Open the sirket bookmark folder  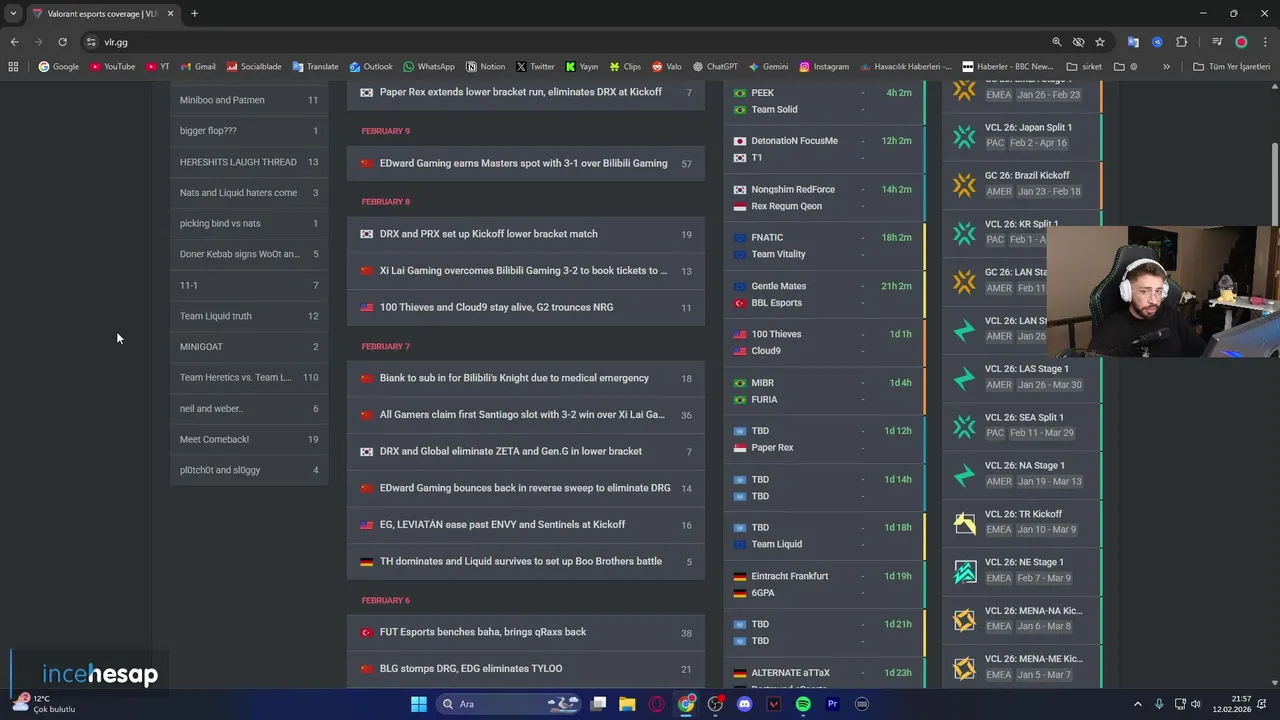point(1084,67)
